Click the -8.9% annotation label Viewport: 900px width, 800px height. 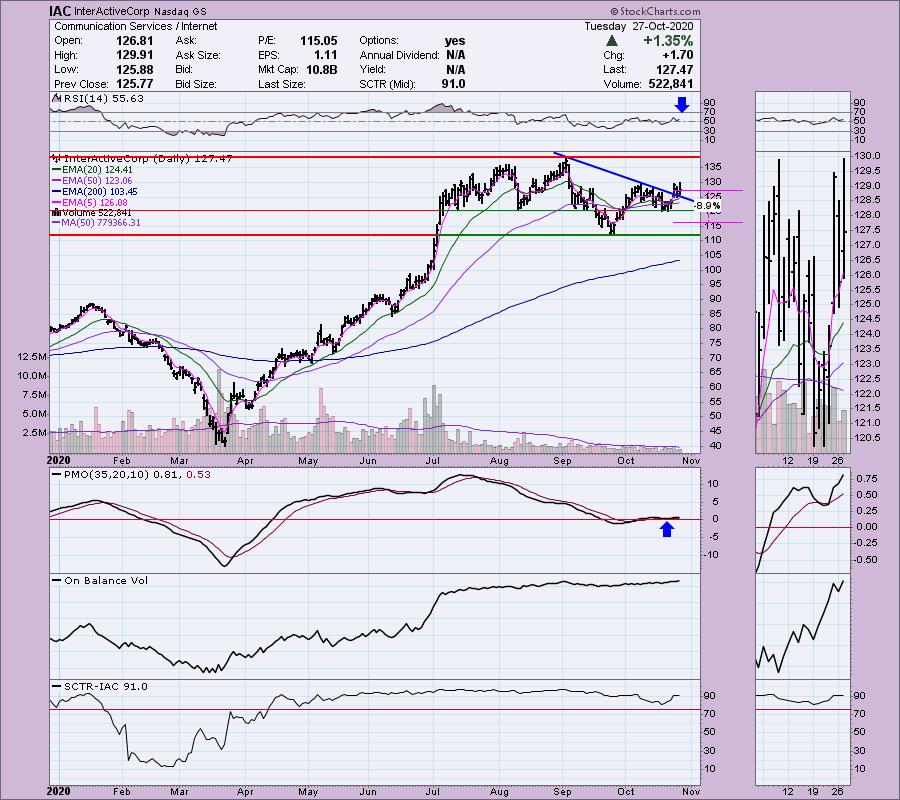coord(708,205)
